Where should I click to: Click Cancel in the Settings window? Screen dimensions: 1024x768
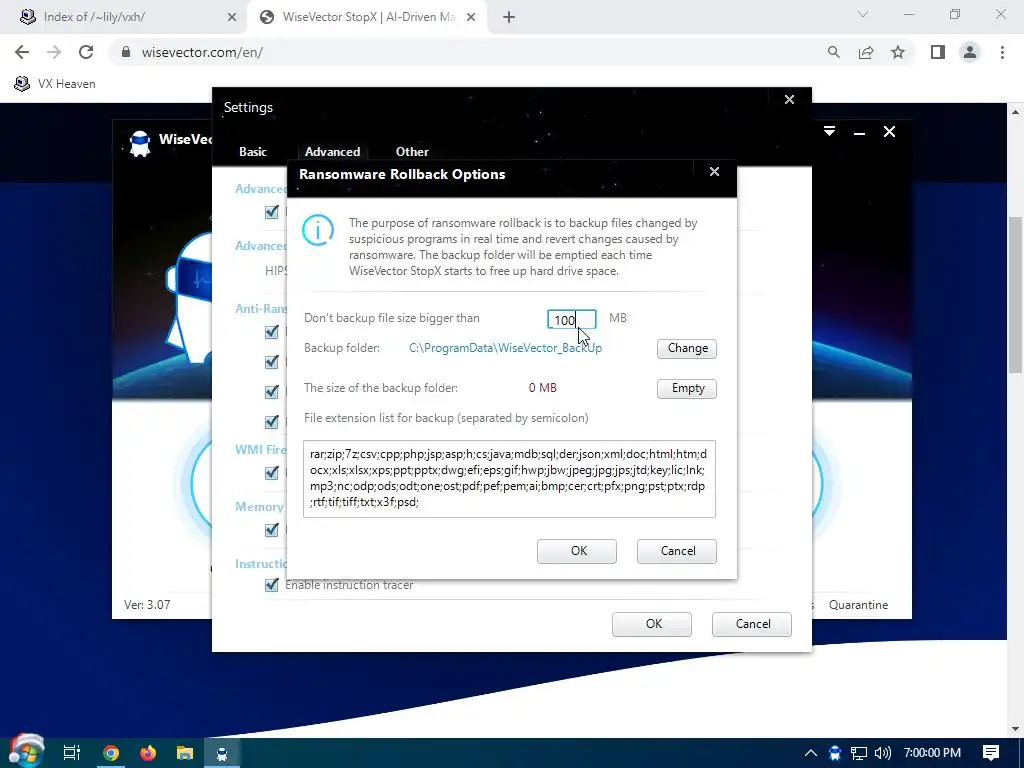(x=752, y=624)
